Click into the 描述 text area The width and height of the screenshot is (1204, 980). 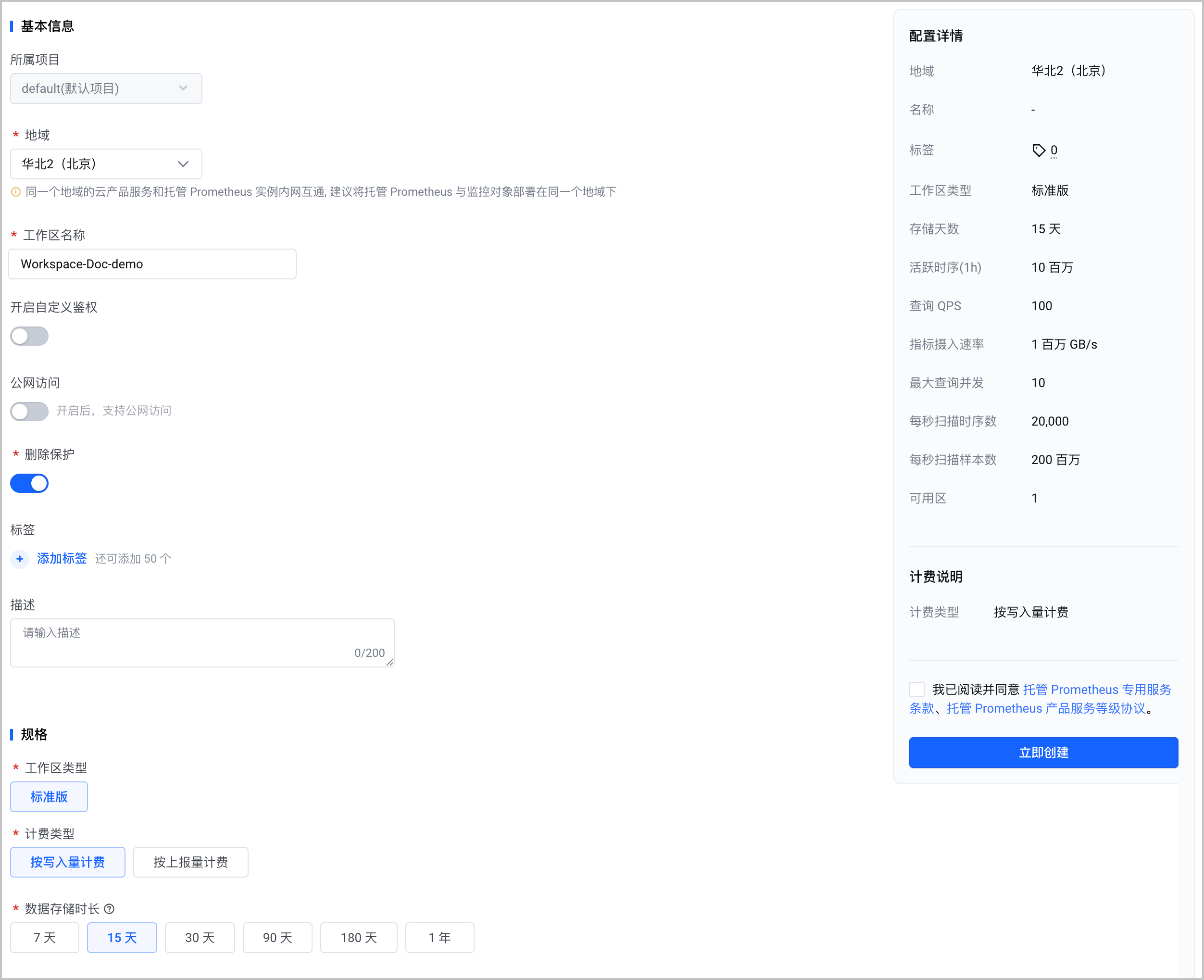click(202, 642)
